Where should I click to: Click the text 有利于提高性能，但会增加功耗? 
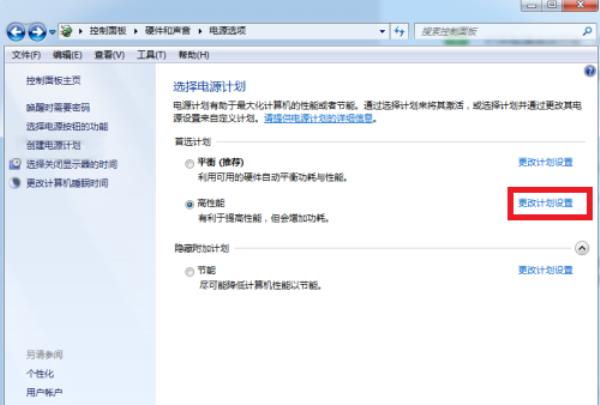[264, 218]
